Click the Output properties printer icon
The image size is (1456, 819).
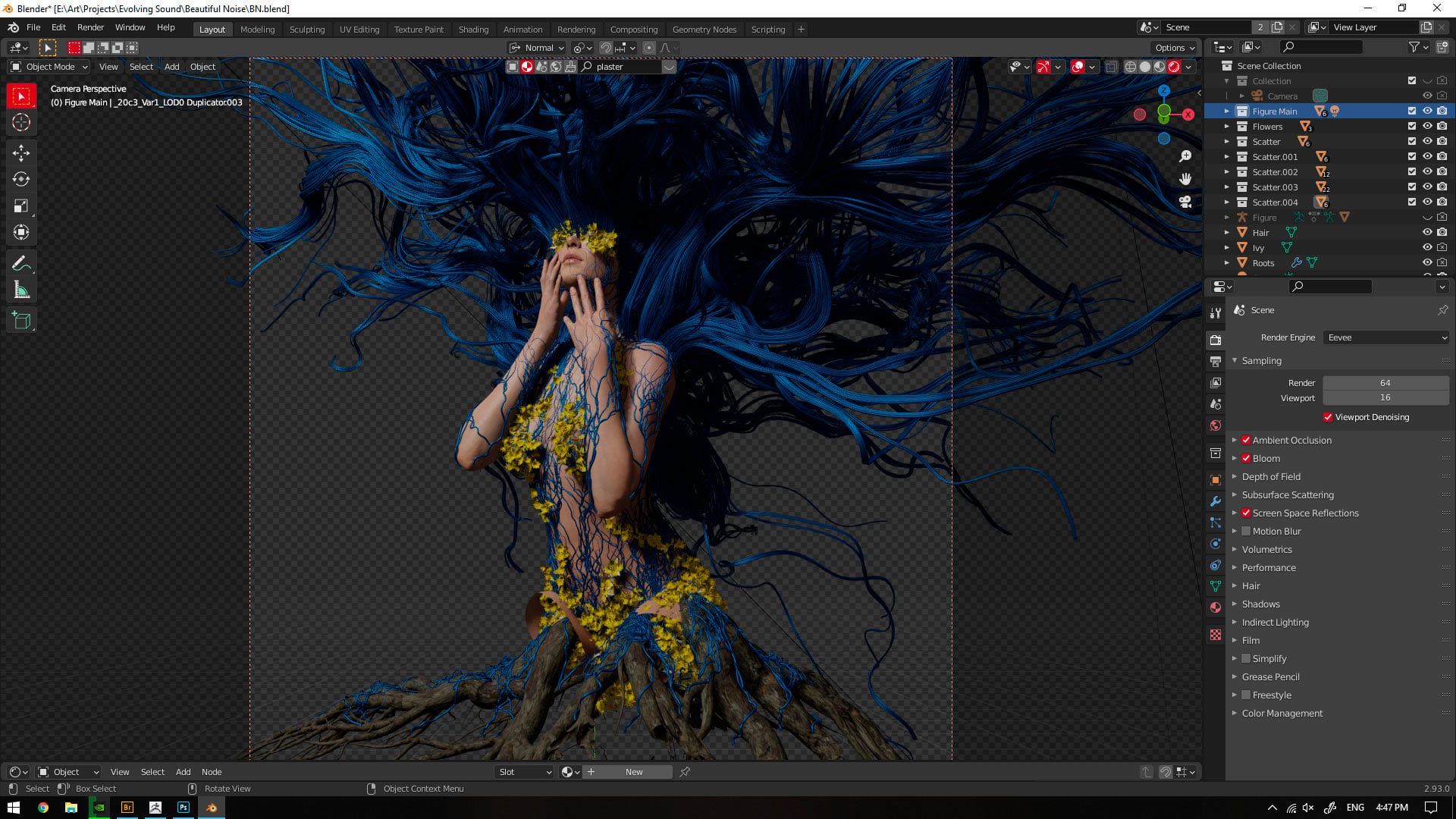1216,362
